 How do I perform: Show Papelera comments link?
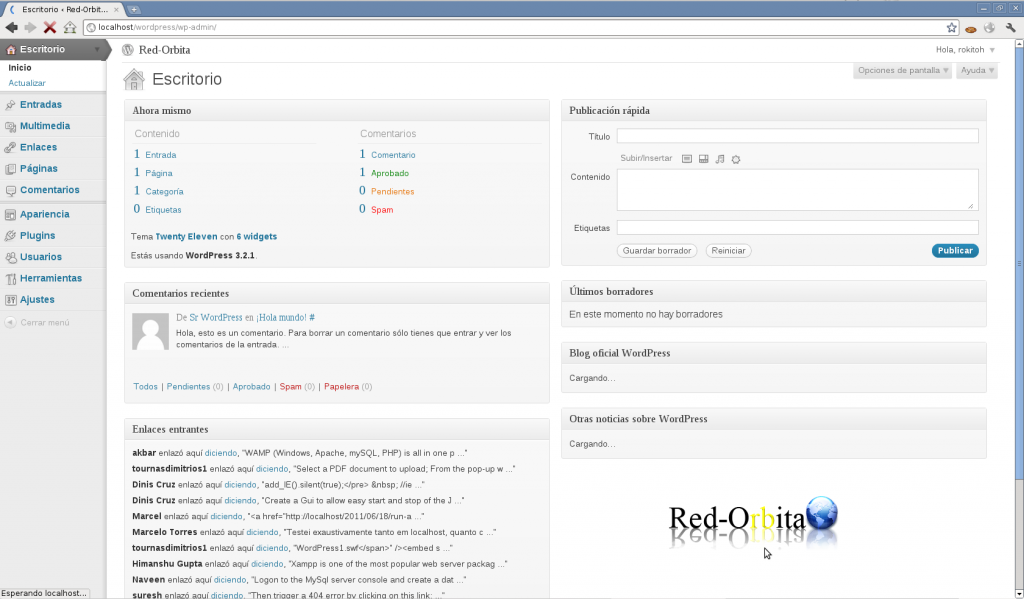(342, 387)
